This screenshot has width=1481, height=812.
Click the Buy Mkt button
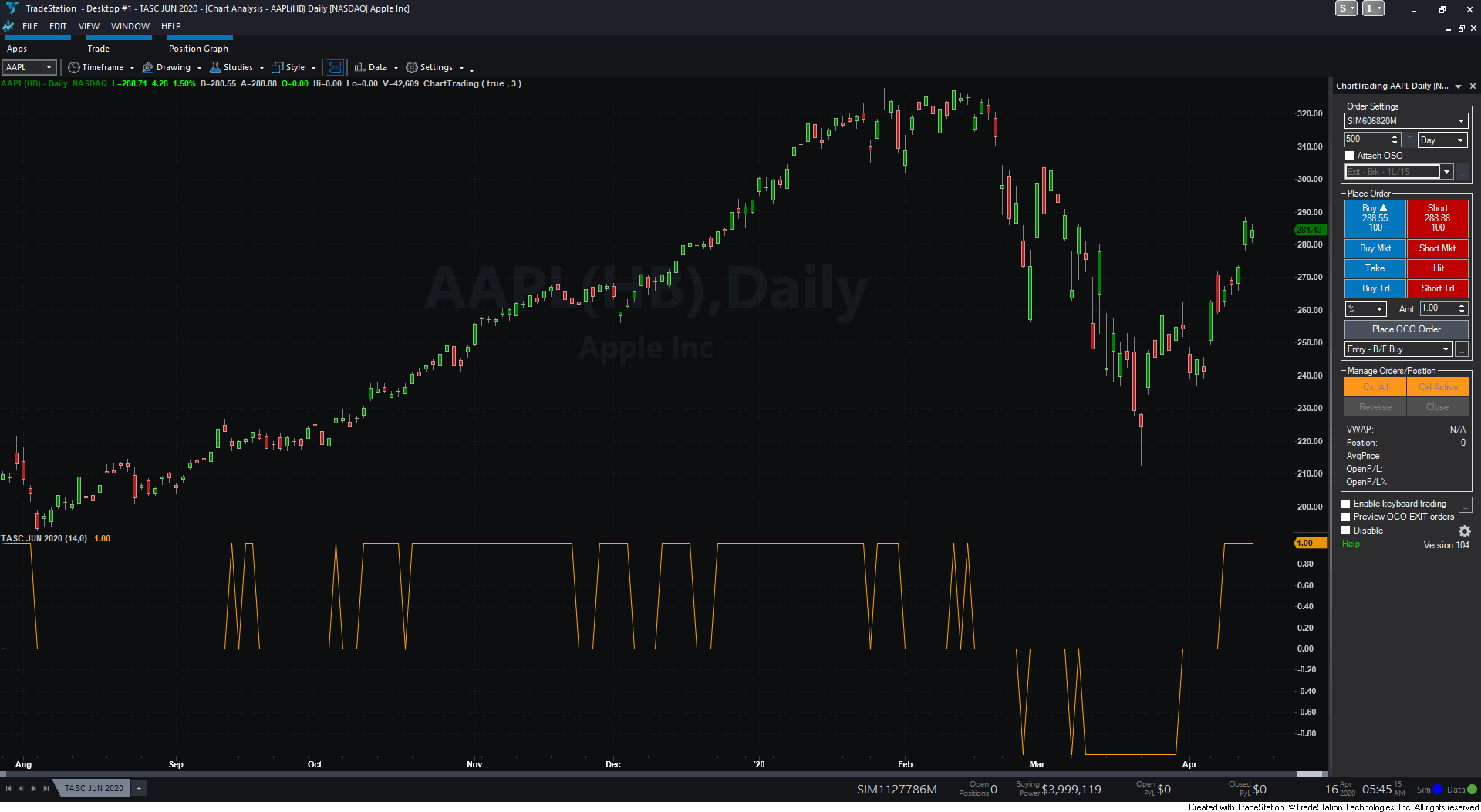[1375, 248]
